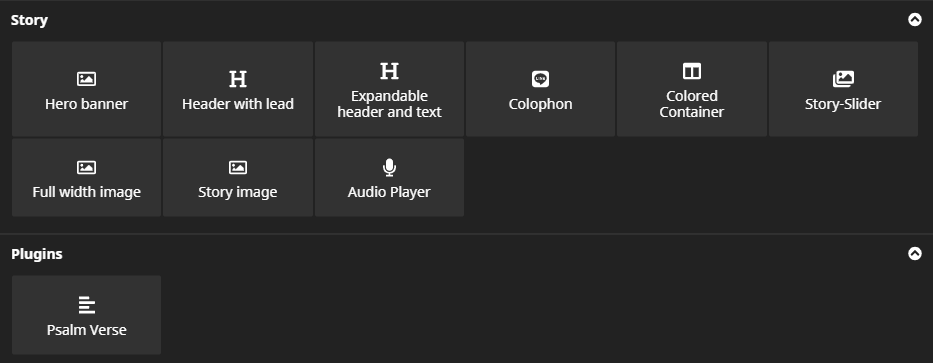Collapse the Story section chevron
Image resolution: width=933 pixels, height=363 pixels.
(915, 20)
